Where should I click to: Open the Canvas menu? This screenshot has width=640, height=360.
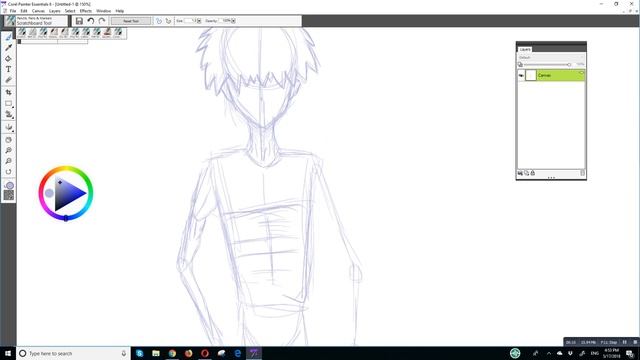point(38,11)
